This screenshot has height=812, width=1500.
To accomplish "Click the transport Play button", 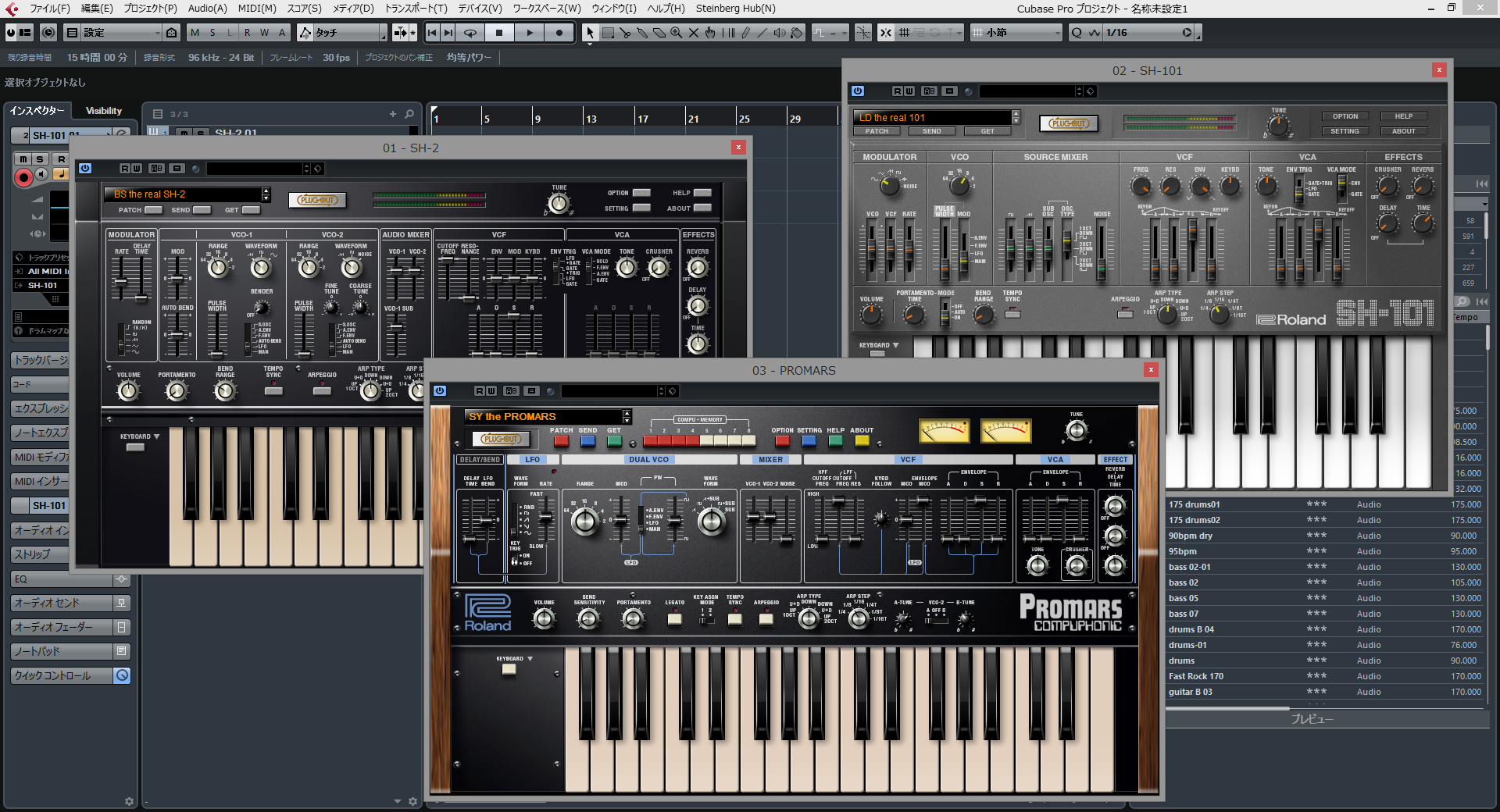I will (530, 33).
